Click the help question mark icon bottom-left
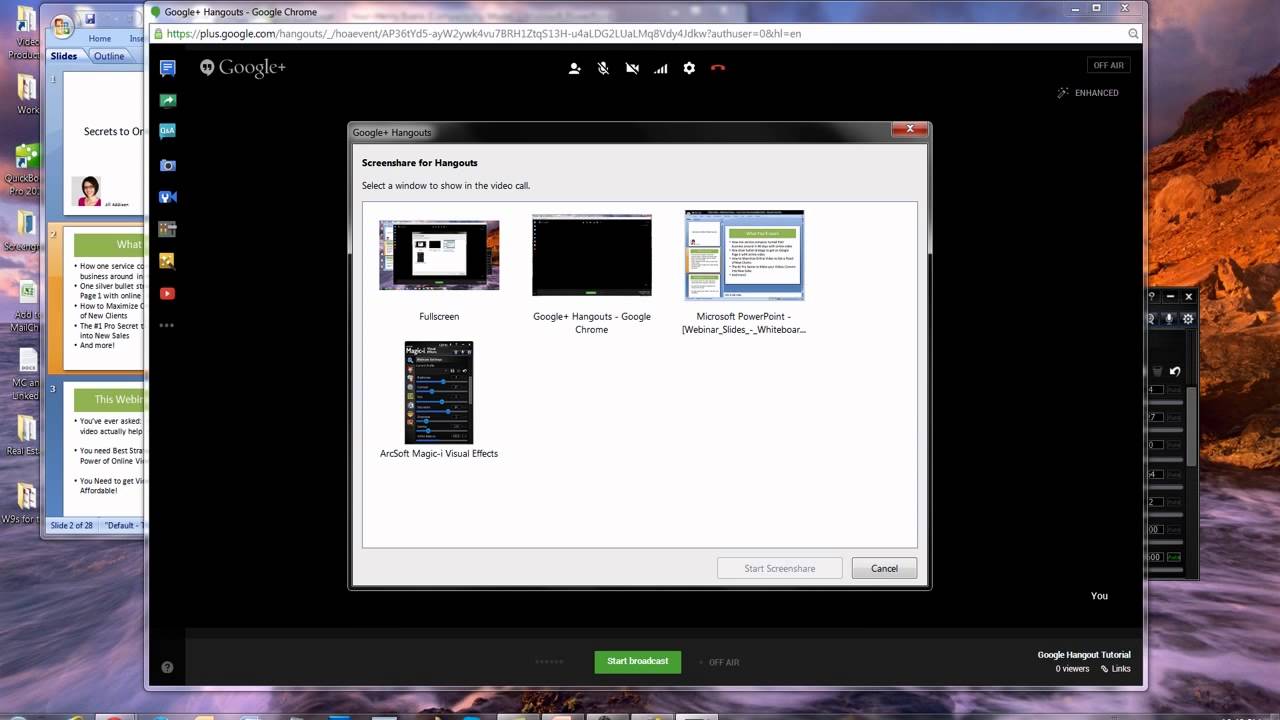 tap(167, 667)
